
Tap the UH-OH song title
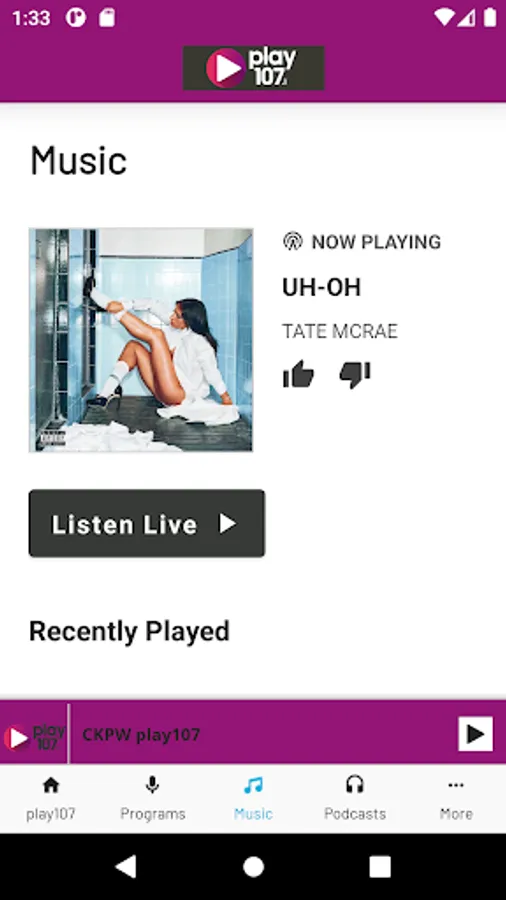coord(321,287)
